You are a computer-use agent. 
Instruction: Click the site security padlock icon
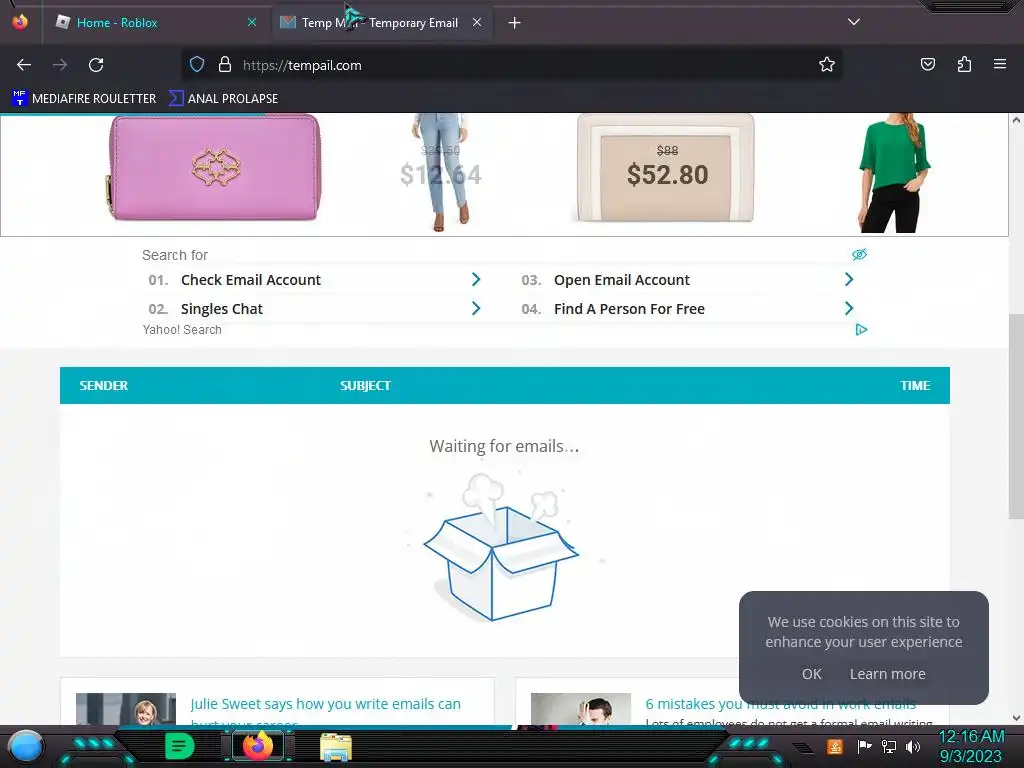(x=225, y=64)
